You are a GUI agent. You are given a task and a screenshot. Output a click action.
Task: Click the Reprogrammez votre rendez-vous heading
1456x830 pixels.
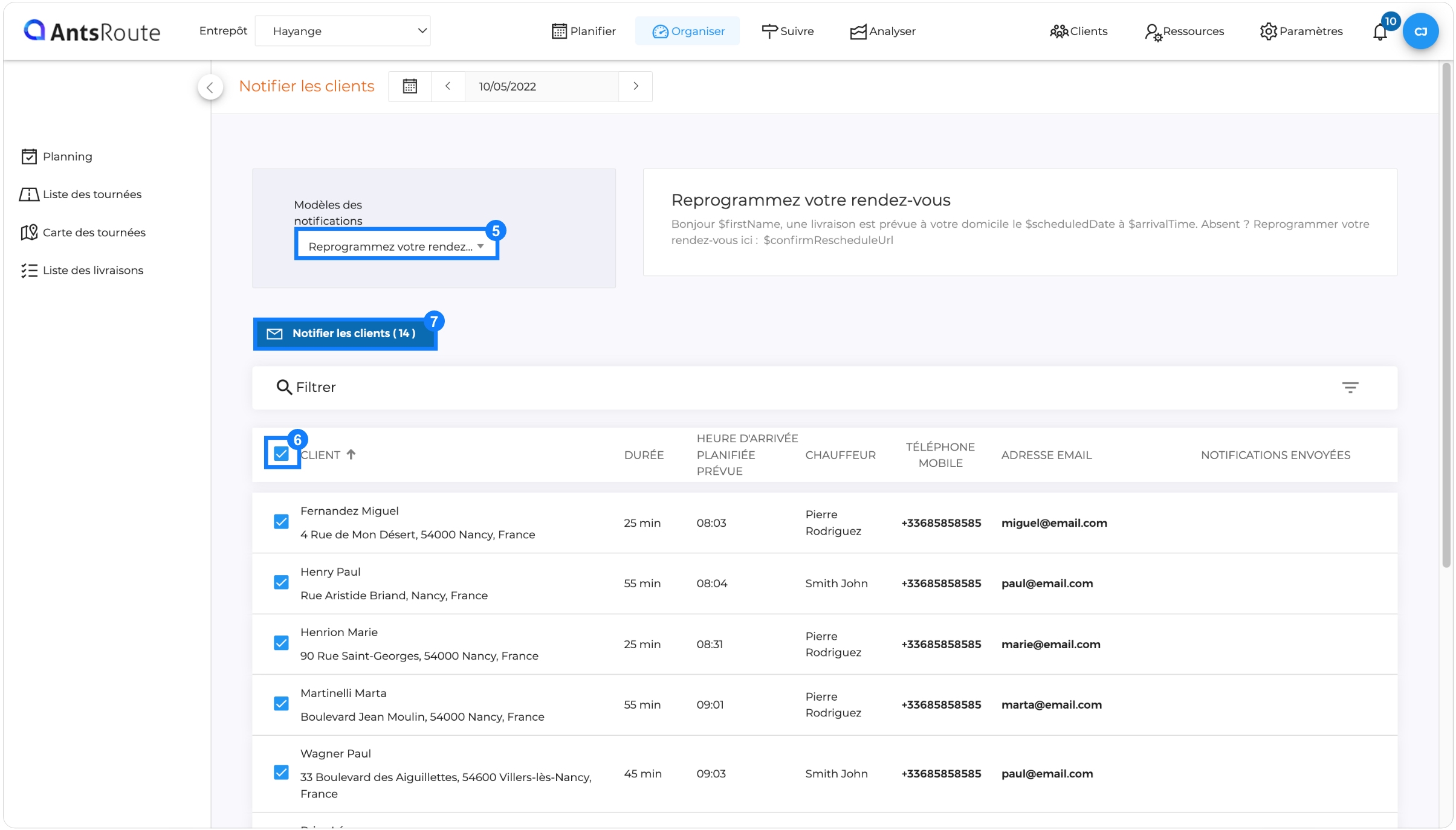click(x=811, y=200)
